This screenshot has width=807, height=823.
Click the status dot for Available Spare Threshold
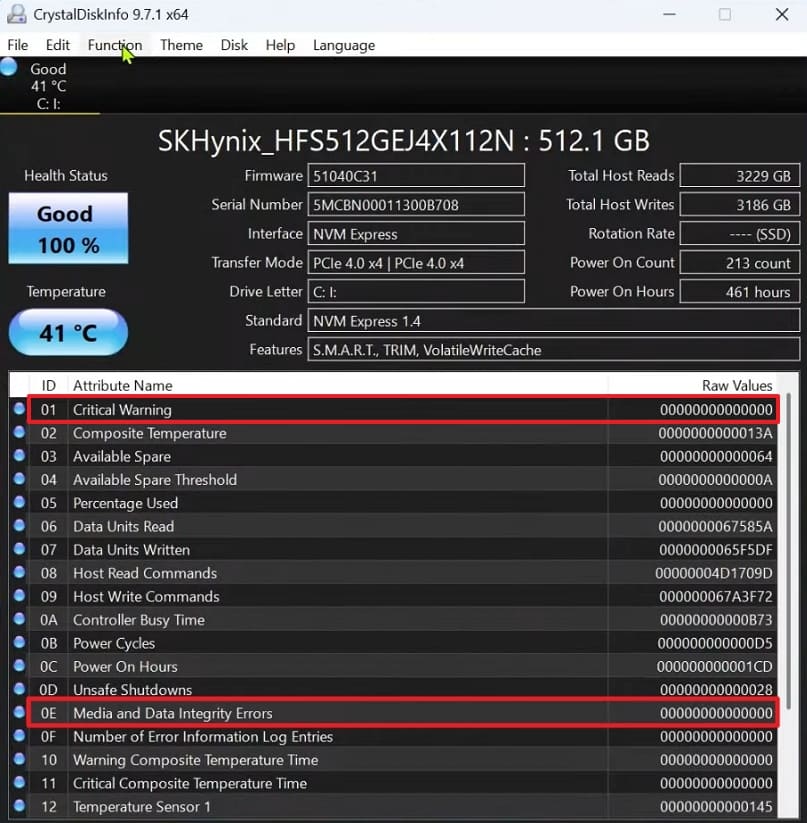[19, 478]
